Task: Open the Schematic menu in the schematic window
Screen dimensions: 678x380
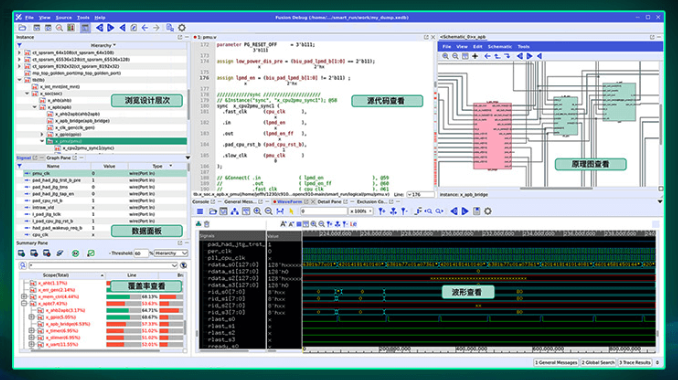Action: point(500,47)
